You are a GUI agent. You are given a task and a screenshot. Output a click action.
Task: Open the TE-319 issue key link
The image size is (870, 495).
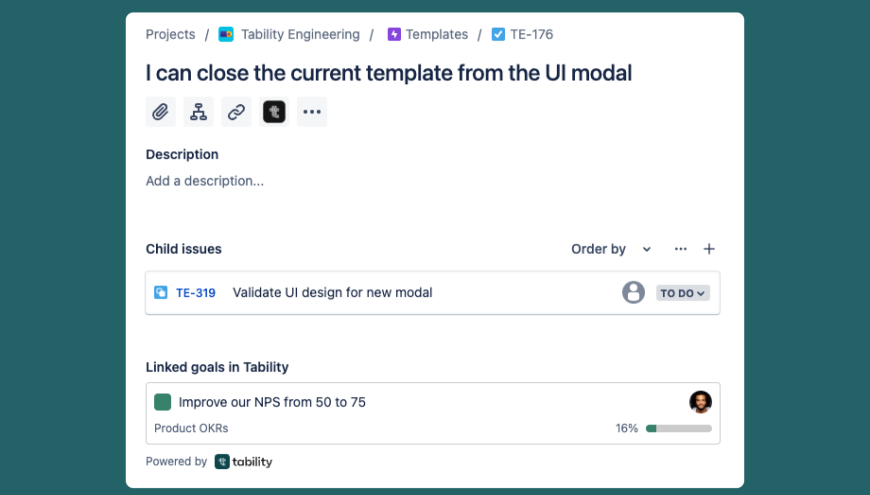click(196, 293)
